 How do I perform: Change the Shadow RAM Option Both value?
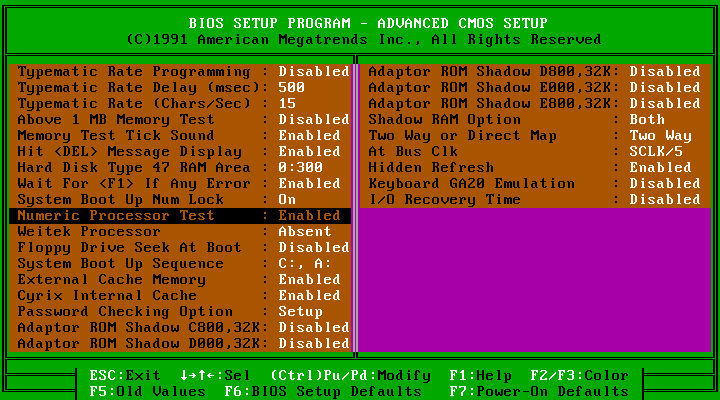pyautogui.click(x=647, y=120)
